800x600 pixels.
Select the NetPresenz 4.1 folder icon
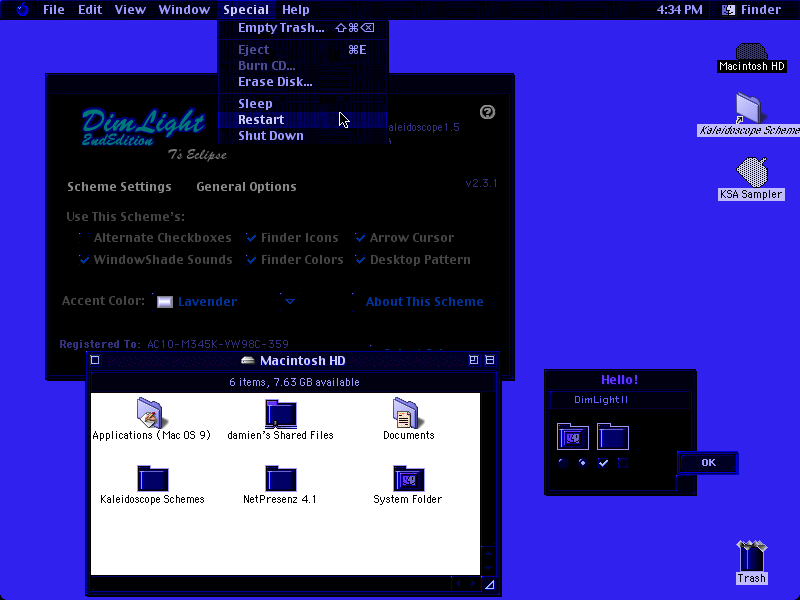[x=281, y=479]
